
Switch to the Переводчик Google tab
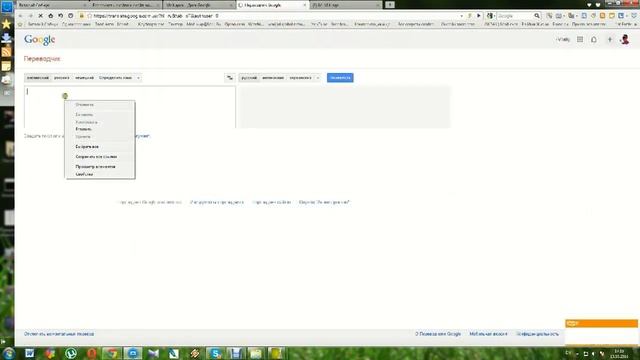coord(272,5)
